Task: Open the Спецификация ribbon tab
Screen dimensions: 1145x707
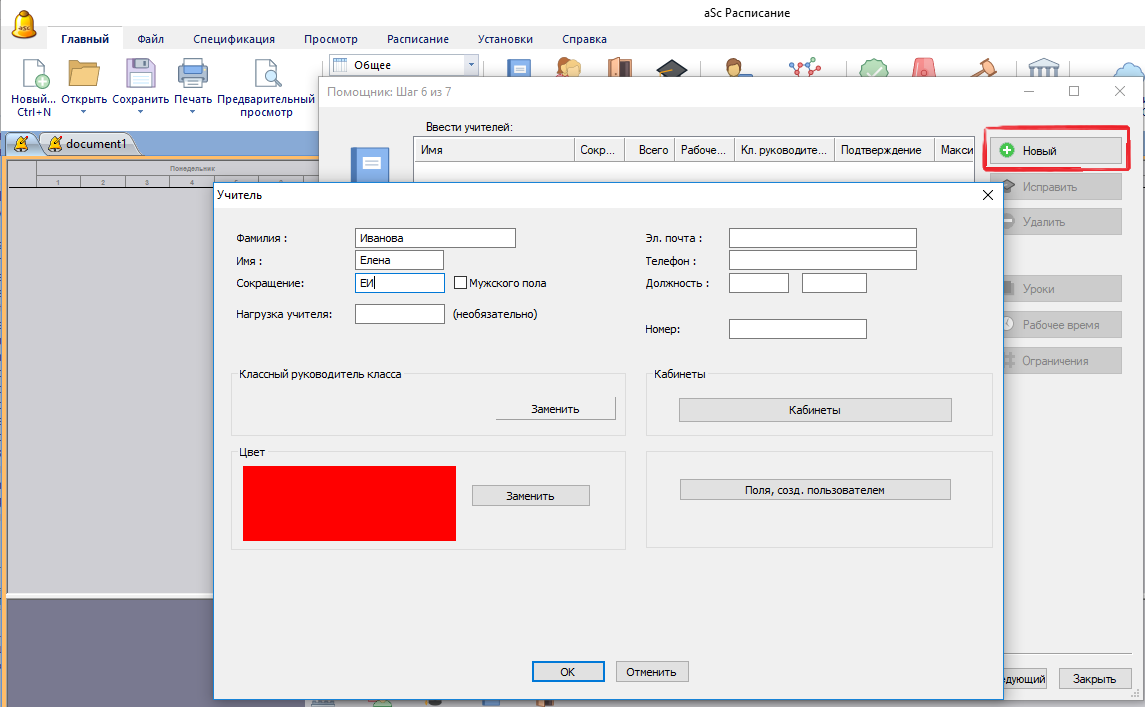Action: click(x=234, y=39)
